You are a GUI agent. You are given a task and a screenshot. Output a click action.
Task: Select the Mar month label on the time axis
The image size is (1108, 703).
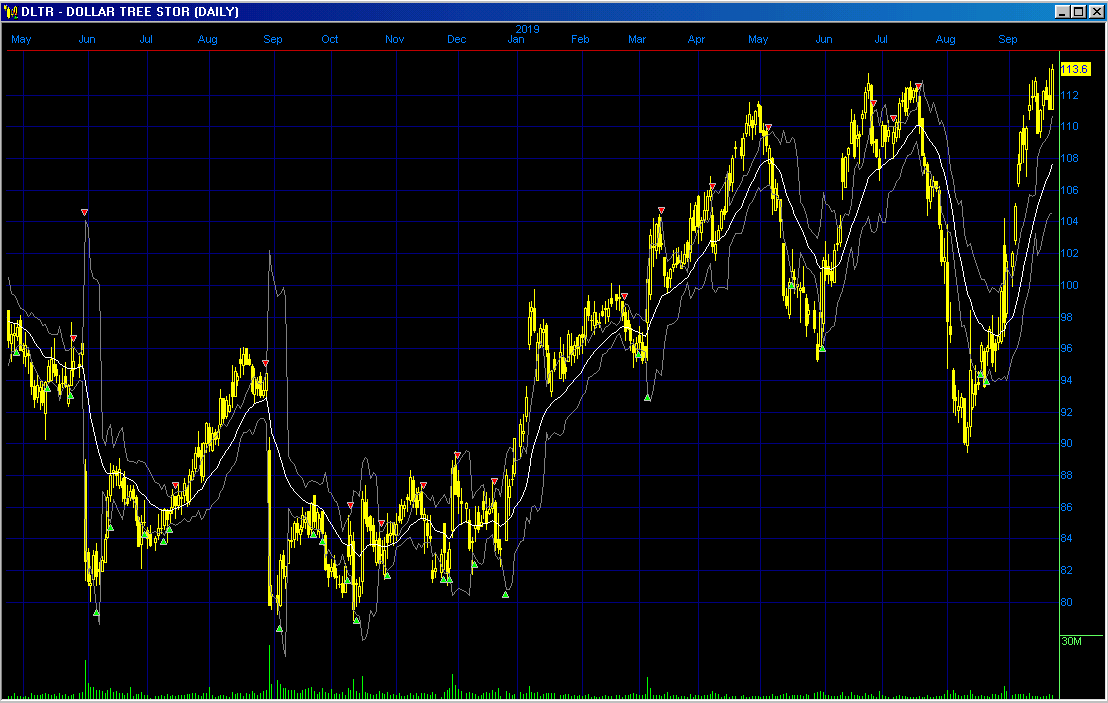point(637,39)
